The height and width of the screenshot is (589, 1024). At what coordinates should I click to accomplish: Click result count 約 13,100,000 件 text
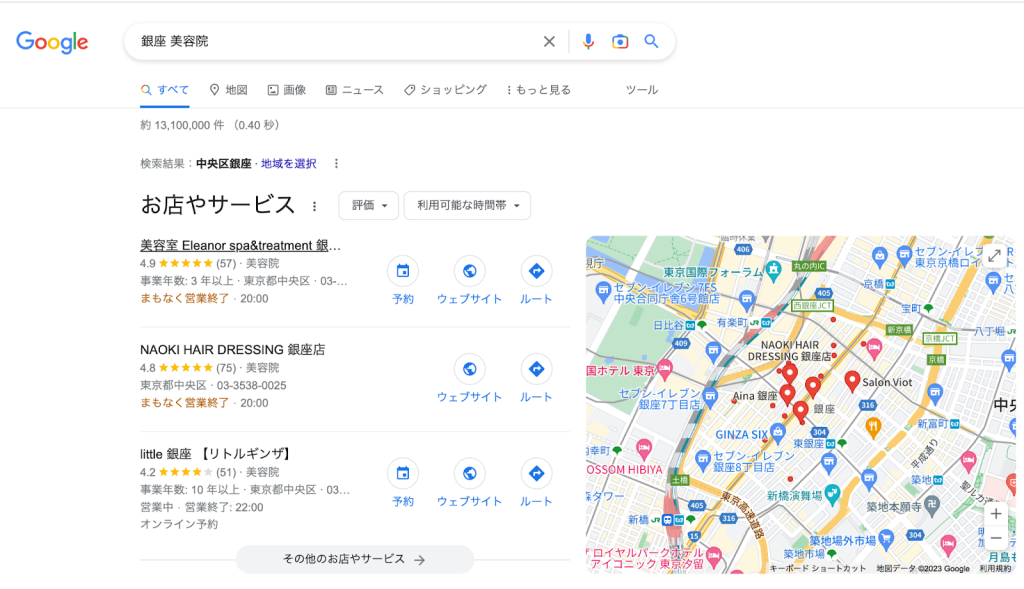pos(184,125)
